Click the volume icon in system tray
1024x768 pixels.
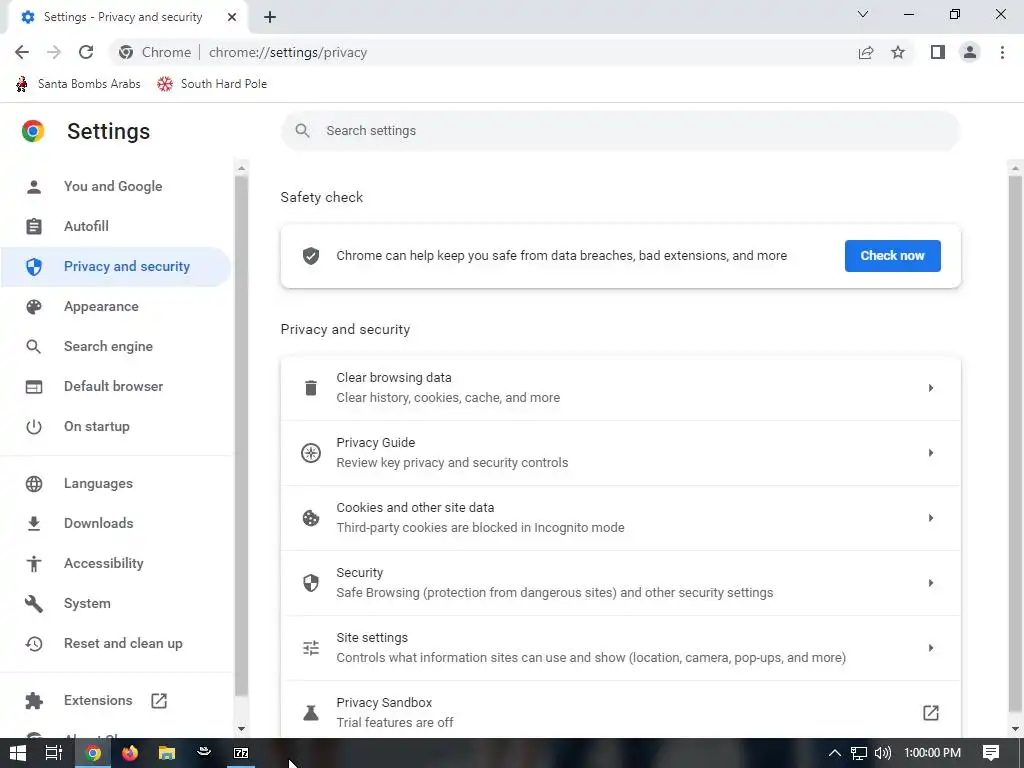pyautogui.click(x=883, y=753)
